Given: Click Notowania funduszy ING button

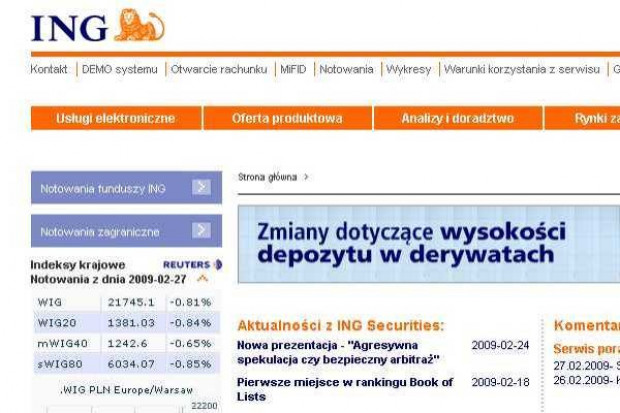Looking at the screenshot, I should (x=127, y=188).
